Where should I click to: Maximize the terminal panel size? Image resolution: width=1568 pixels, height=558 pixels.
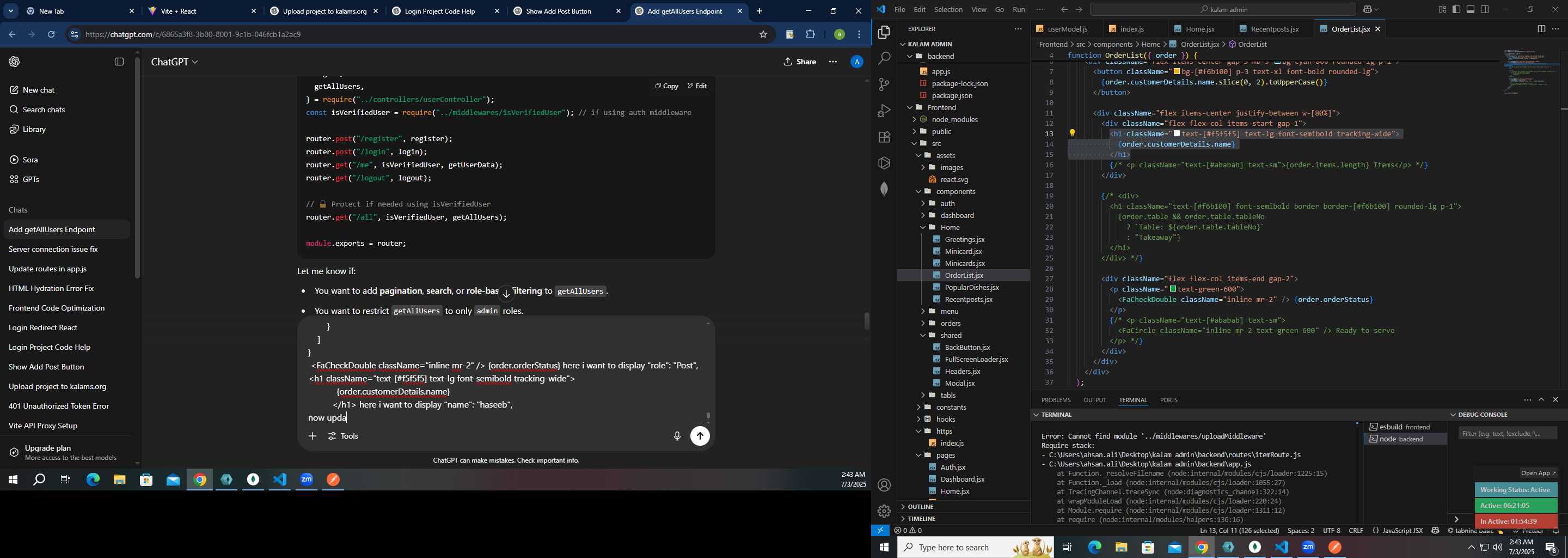(x=1541, y=399)
